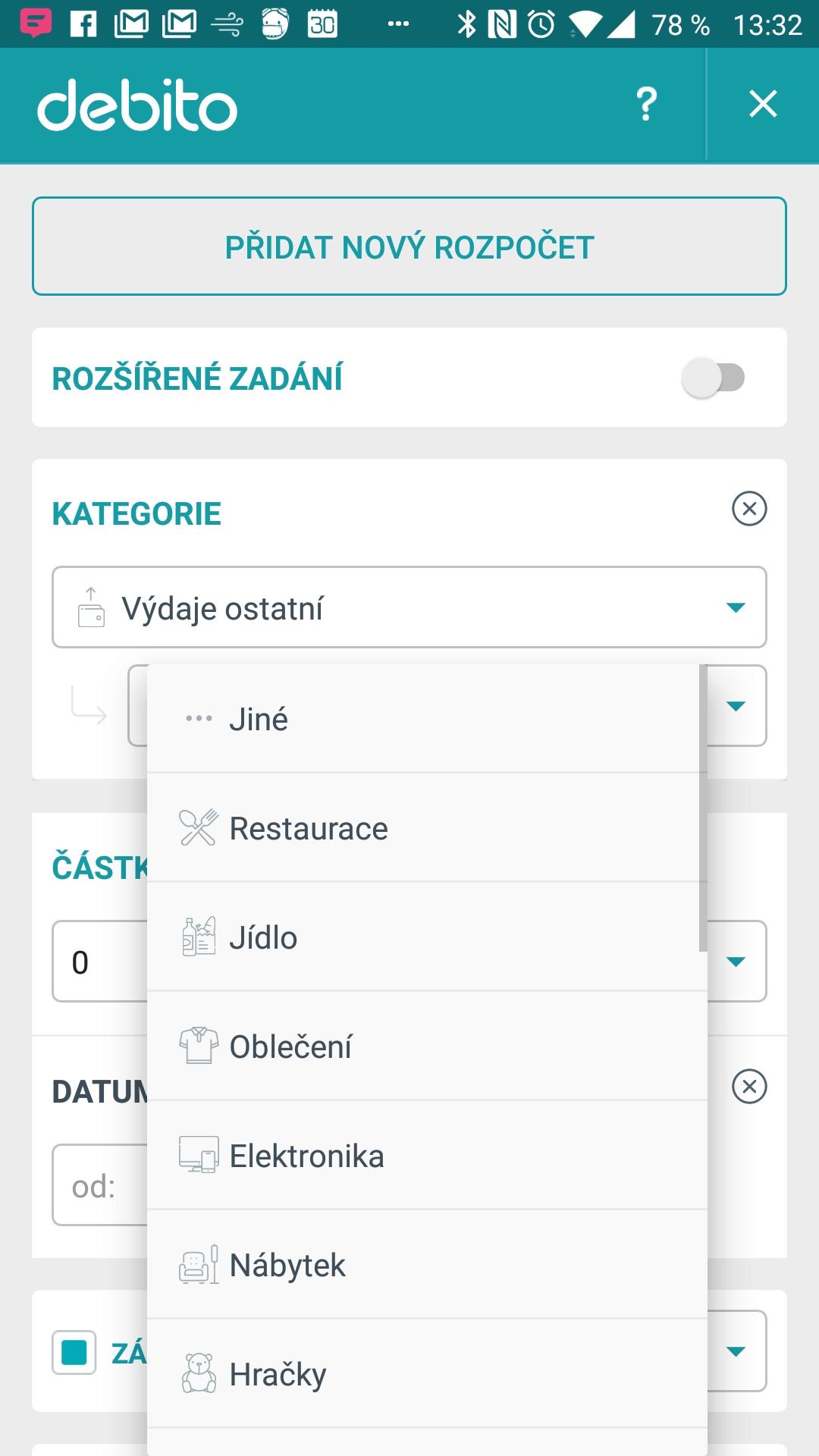Tap the Restaurace fork and knife icon
Screen dimensions: 819x1456
click(x=199, y=827)
